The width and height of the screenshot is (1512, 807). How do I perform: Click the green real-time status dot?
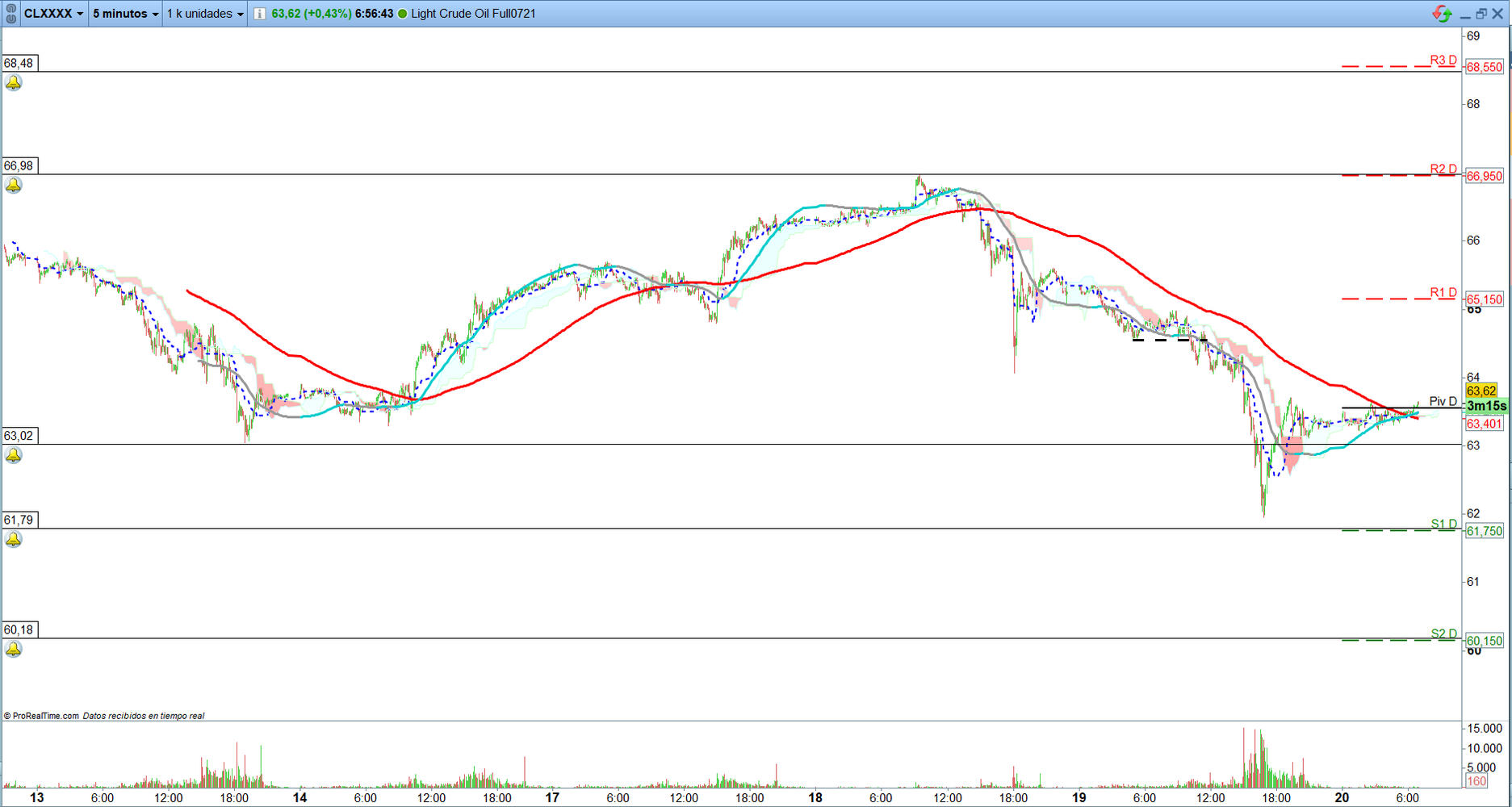[403, 14]
